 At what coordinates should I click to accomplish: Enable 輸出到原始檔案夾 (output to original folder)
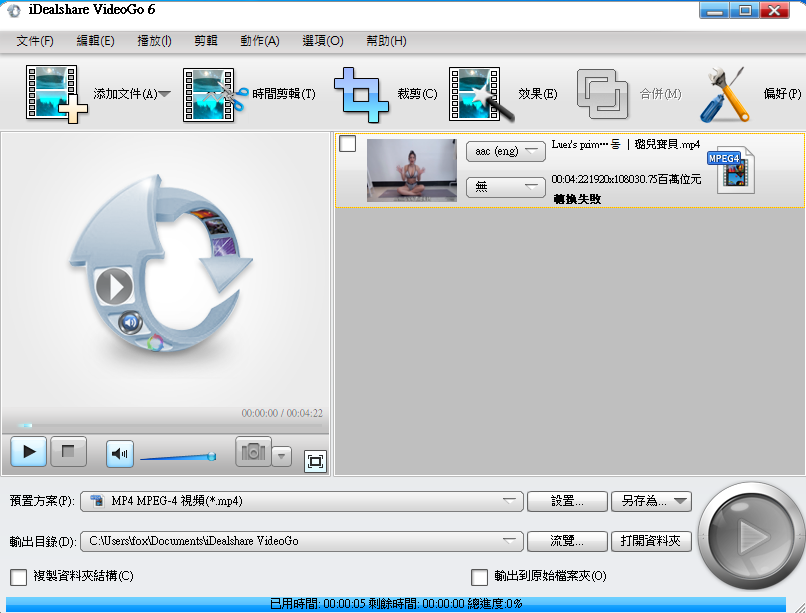[x=479, y=578]
